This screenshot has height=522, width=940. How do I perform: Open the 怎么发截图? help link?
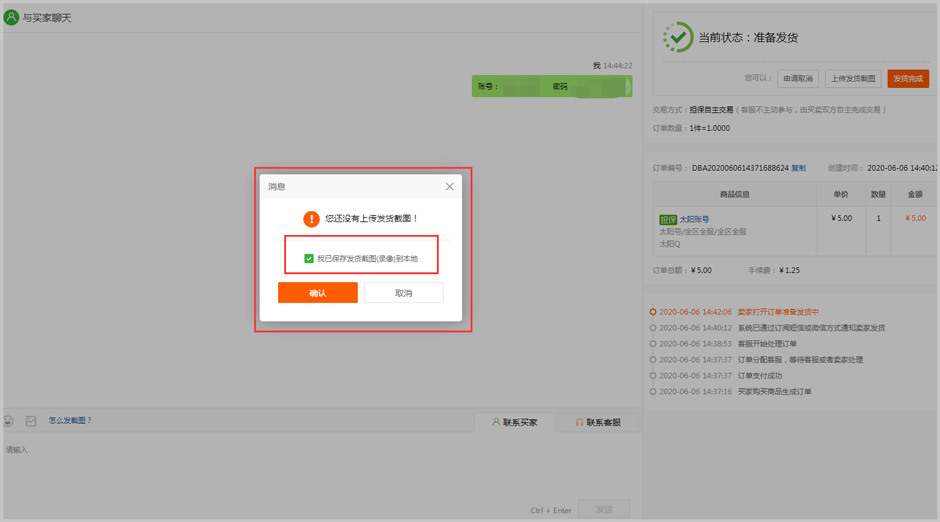click(x=70, y=420)
